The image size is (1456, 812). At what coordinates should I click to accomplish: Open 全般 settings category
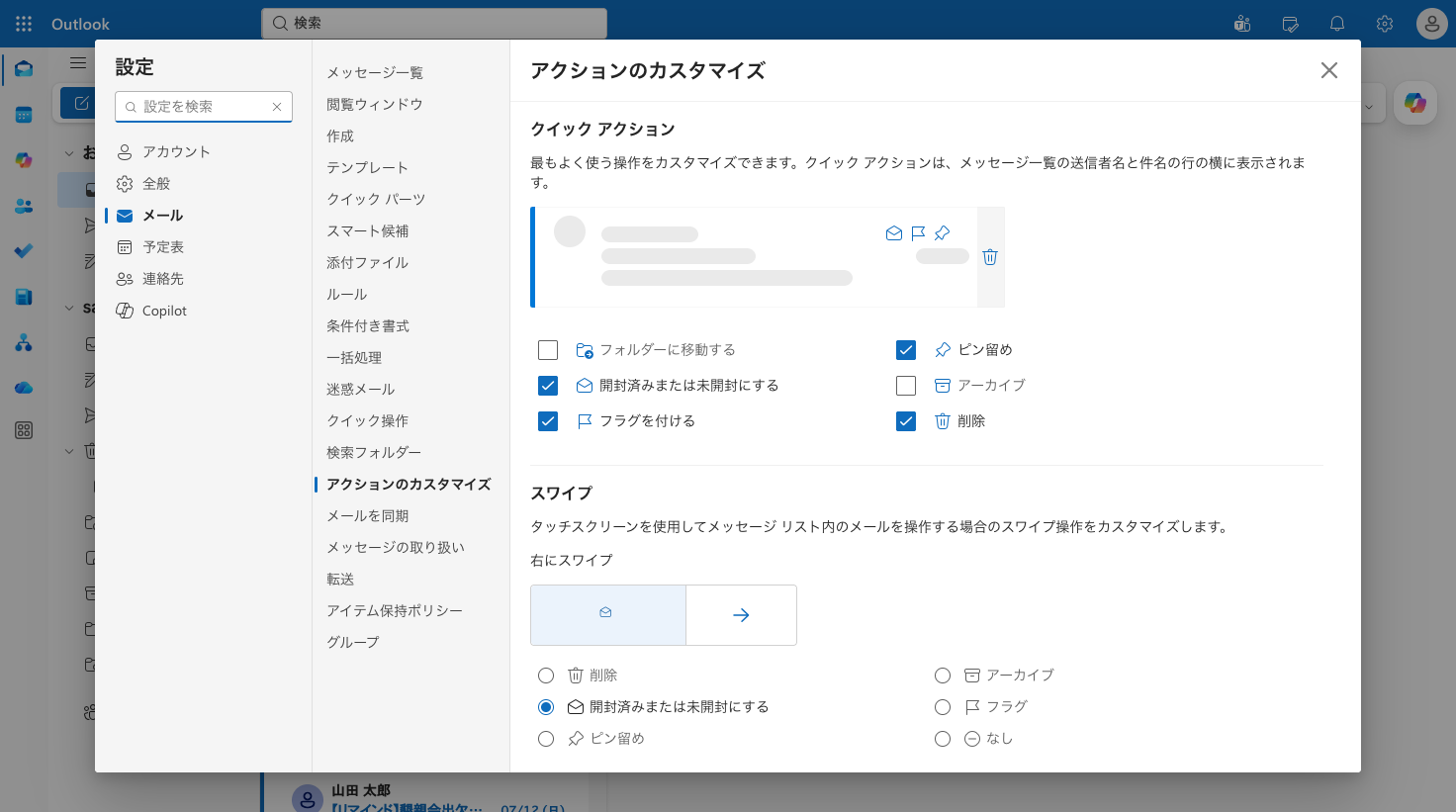point(203,184)
